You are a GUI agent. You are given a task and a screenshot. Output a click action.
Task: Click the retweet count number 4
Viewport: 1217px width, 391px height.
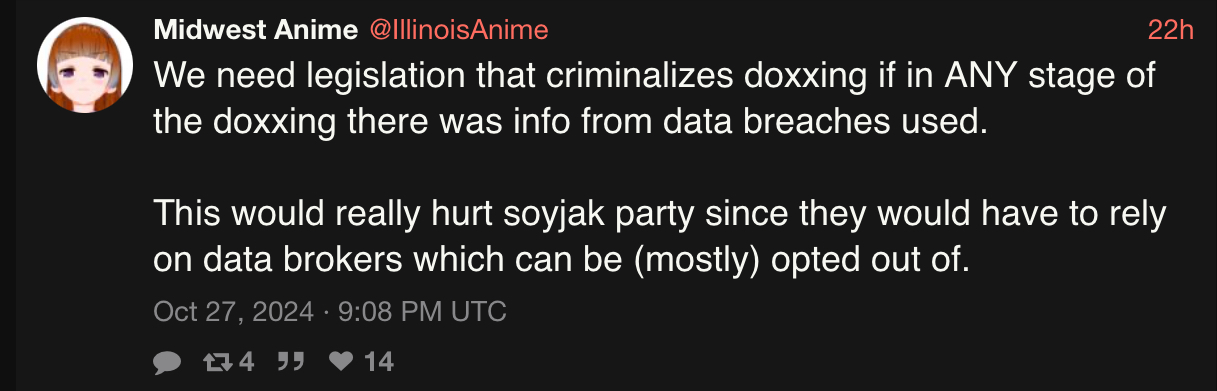coord(247,361)
